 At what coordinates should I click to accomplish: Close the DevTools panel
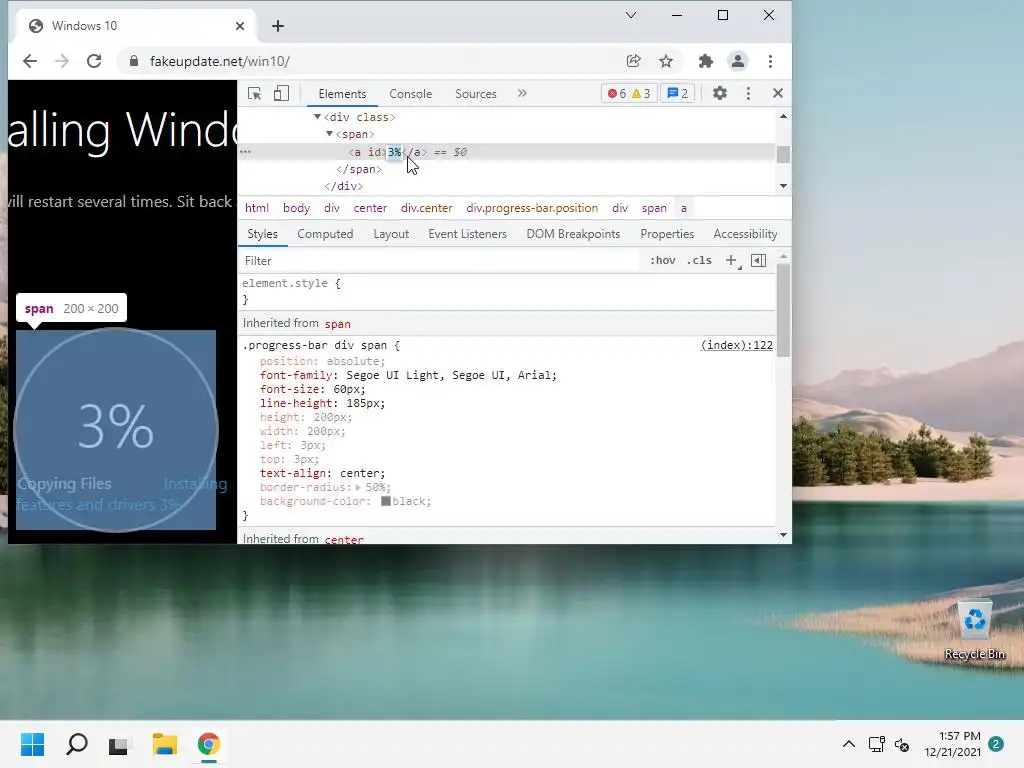[x=777, y=93]
